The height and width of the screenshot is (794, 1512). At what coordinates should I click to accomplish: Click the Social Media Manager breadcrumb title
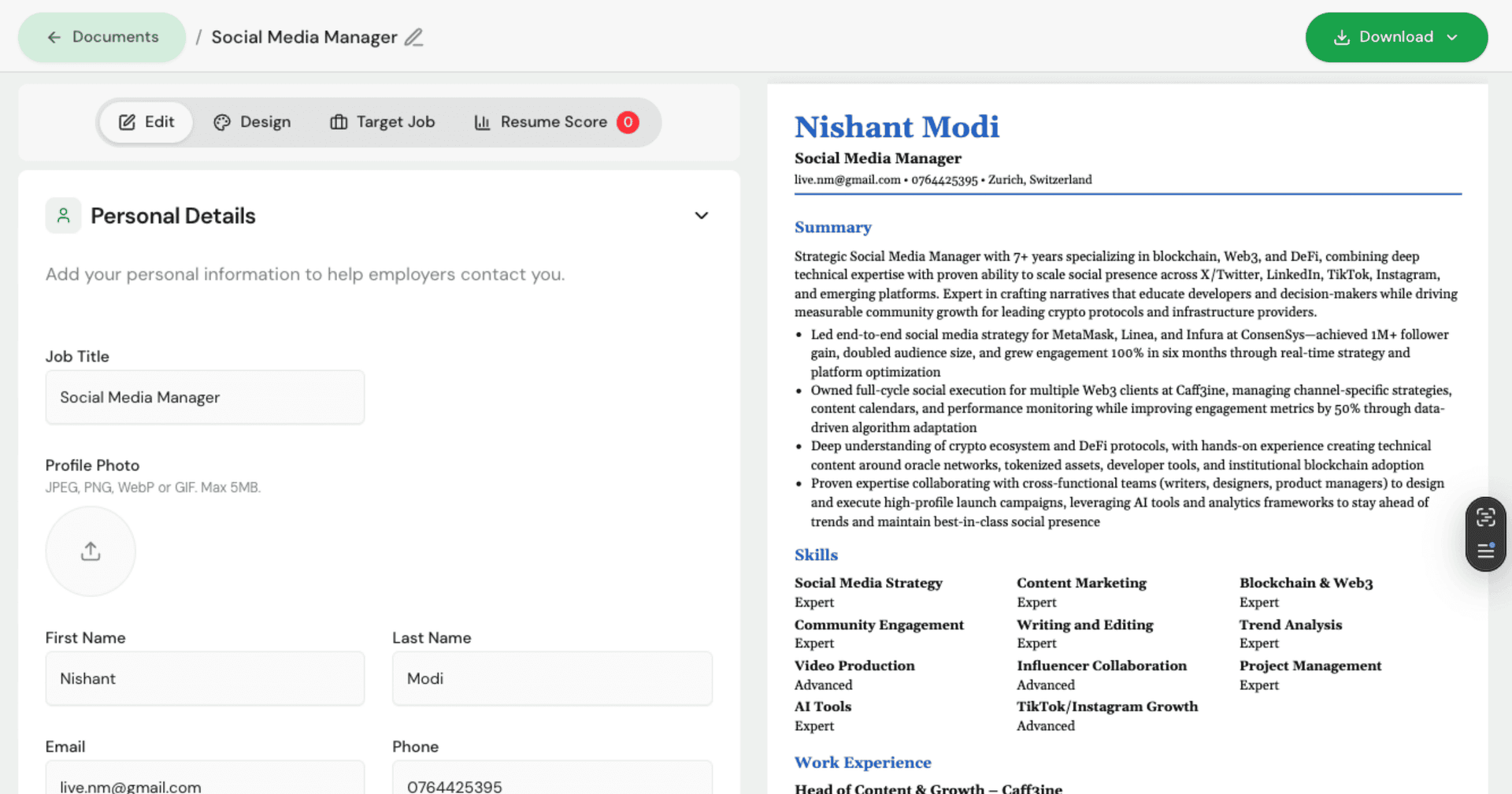point(304,37)
